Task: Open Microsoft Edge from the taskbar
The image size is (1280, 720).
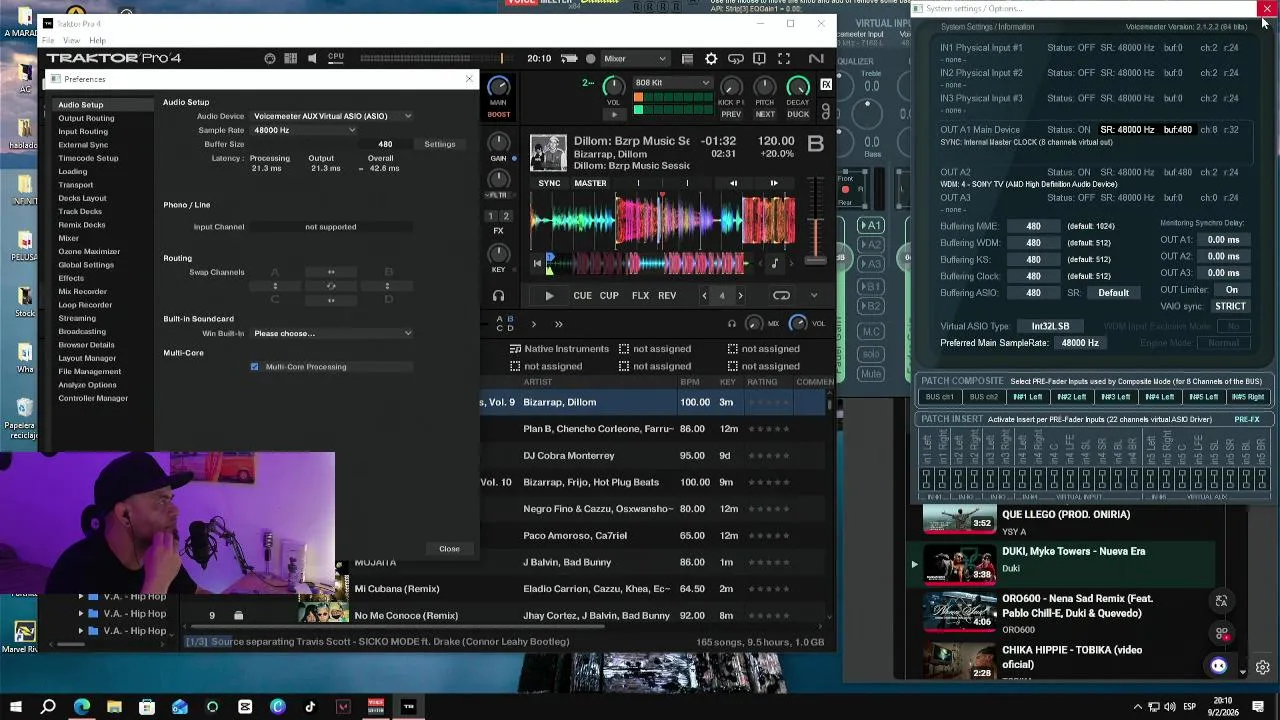Action: click(x=82, y=707)
